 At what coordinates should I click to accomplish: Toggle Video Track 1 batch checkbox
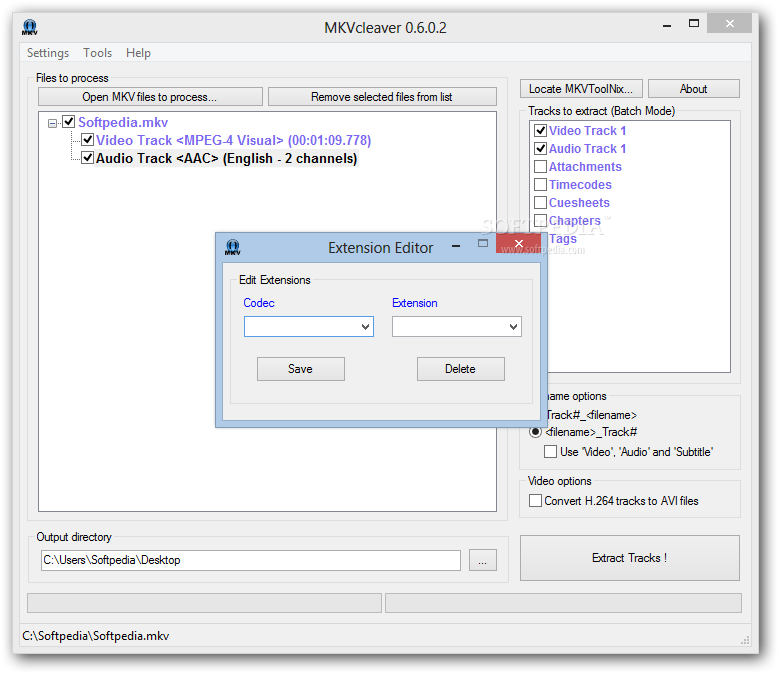pos(541,131)
